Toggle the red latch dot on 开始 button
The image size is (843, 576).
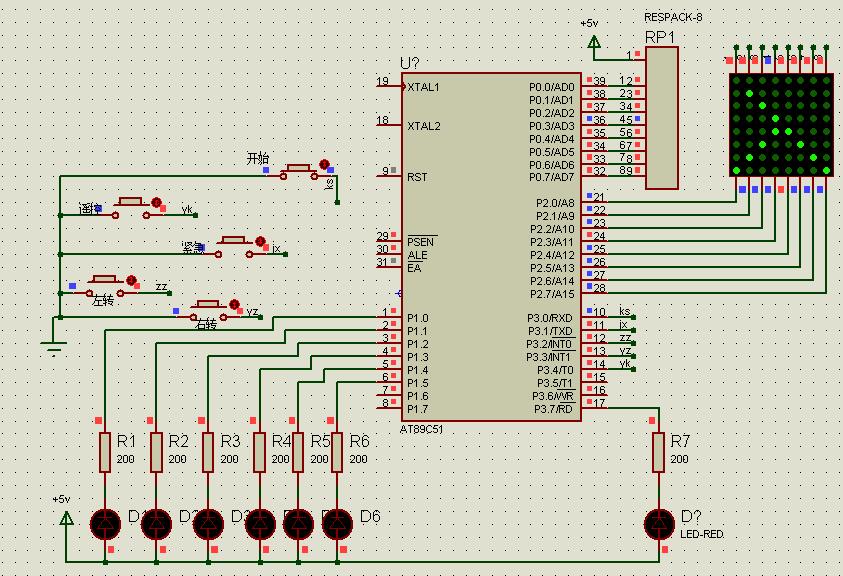[324, 164]
